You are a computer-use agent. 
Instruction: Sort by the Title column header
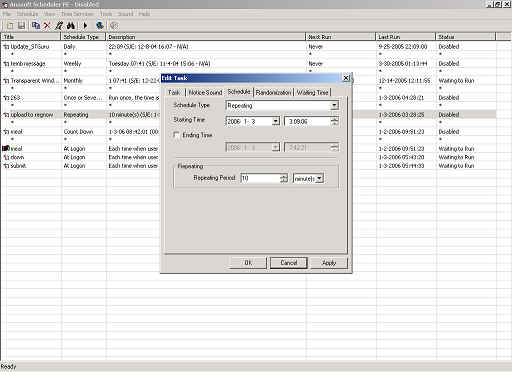[x=31, y=37]
